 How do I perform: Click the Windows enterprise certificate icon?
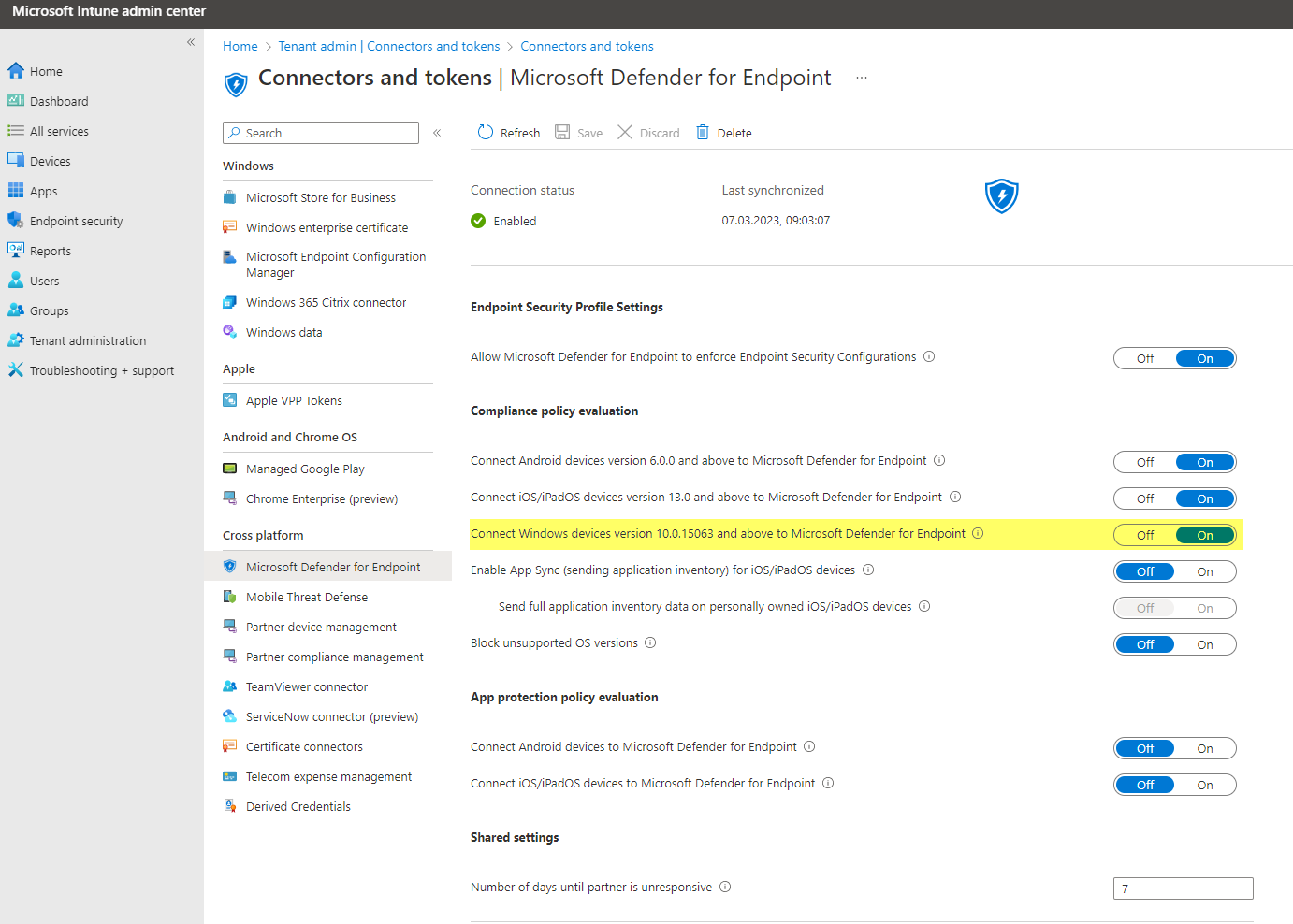pyautogui.click(x=230, y=227)
